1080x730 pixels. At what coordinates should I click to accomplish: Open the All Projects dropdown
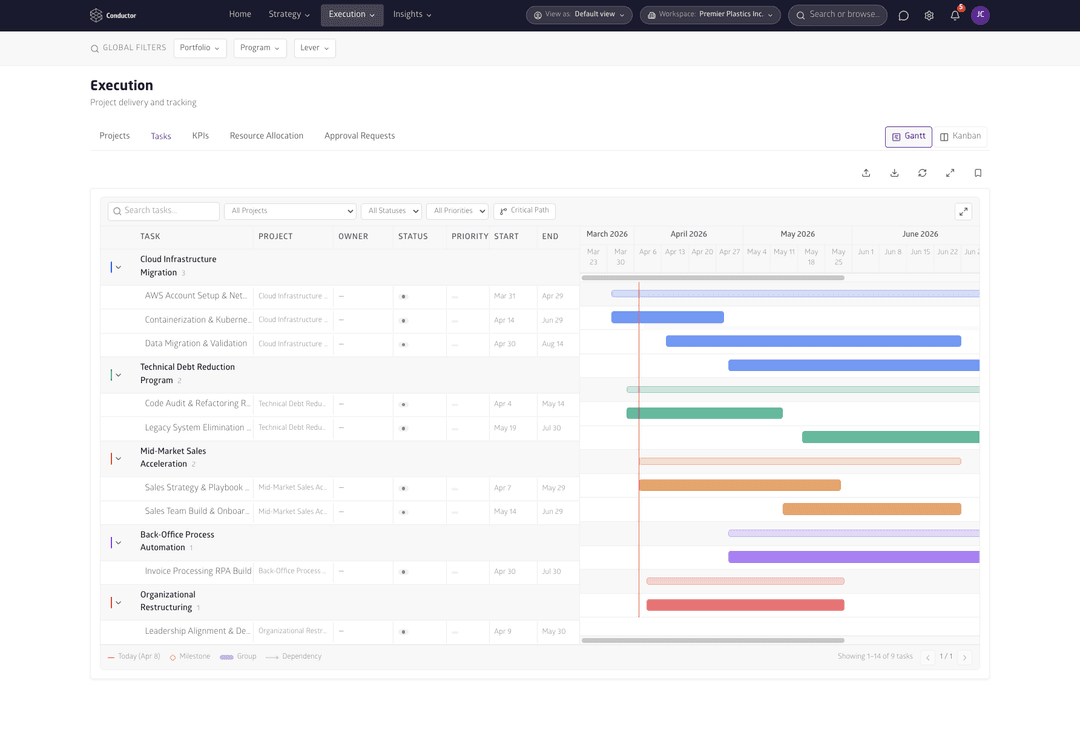[290, 211]
